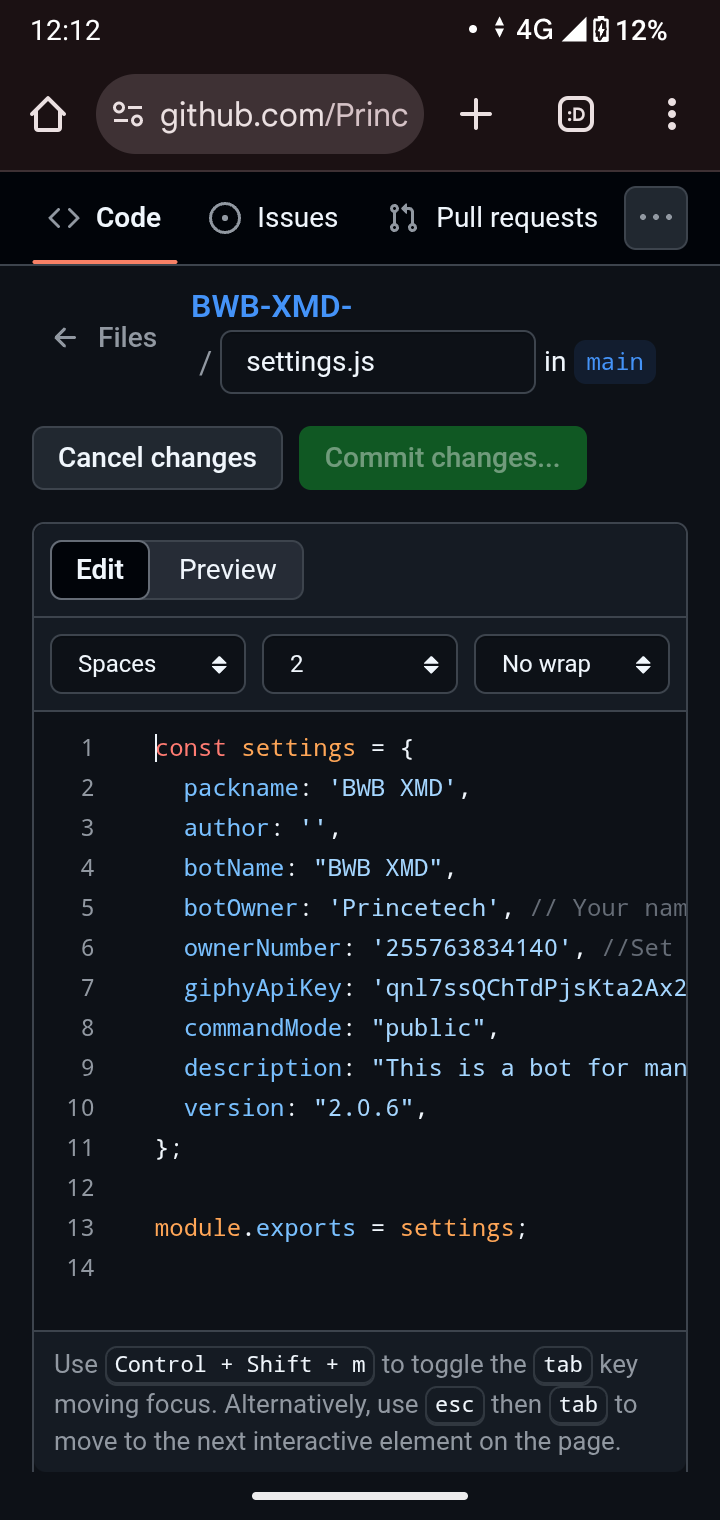Open the tab switcher icon
The height and width of the screenshot is (1520, 720).
pos(576,115)
